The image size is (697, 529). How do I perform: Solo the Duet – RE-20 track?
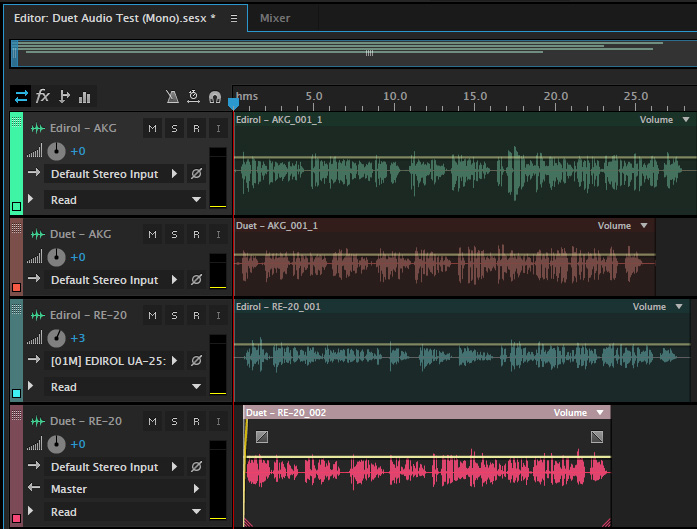click(174, 421)
